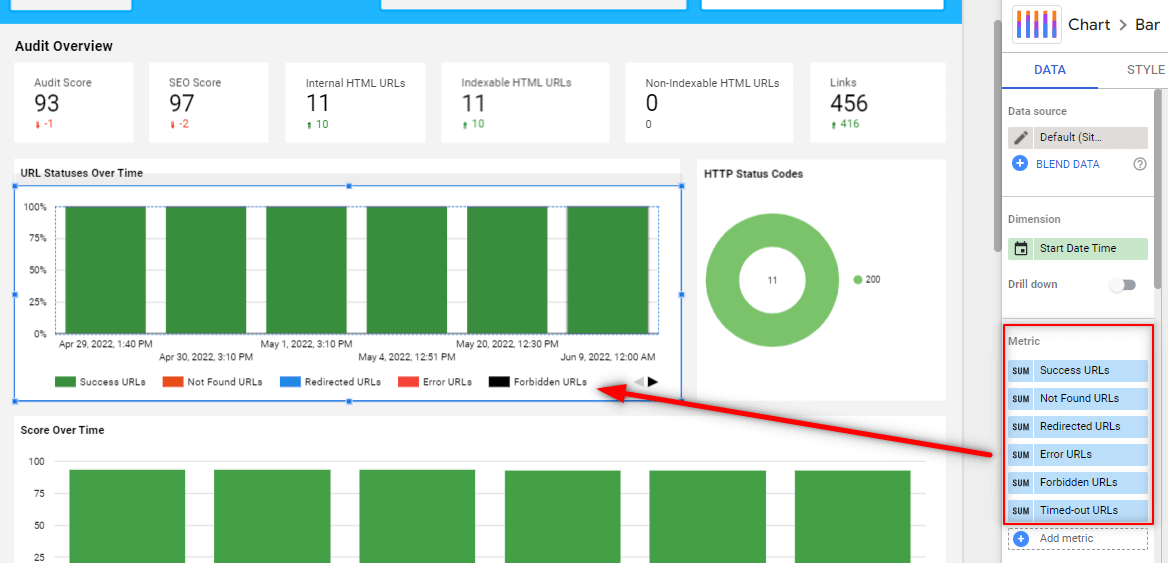Click donut center value 11
Screen dimensions: 1168x563
click(x=772, y=281)
